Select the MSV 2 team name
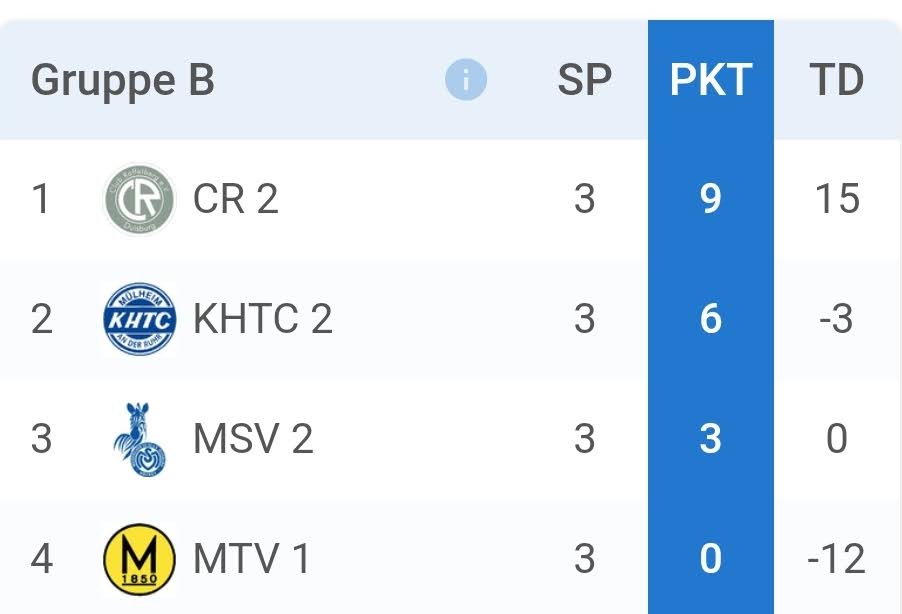Viewport: 902px width, 614px height. tap(253, 439)
